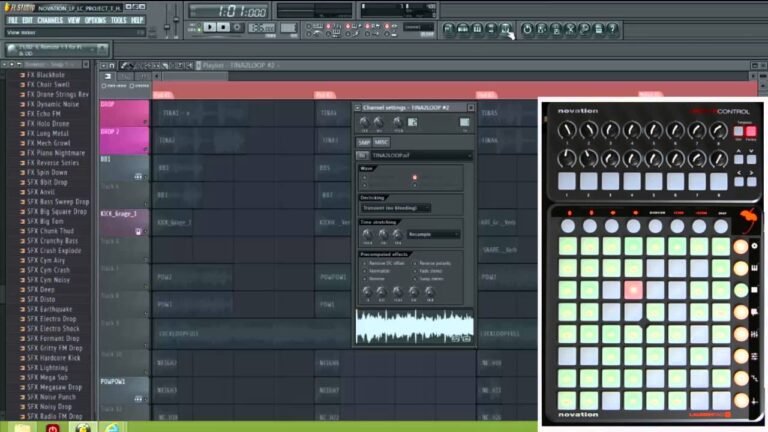This screenshot has width=768, height=432.
Task: Click the 1:01:000 time display
Action: pos(229,11)
